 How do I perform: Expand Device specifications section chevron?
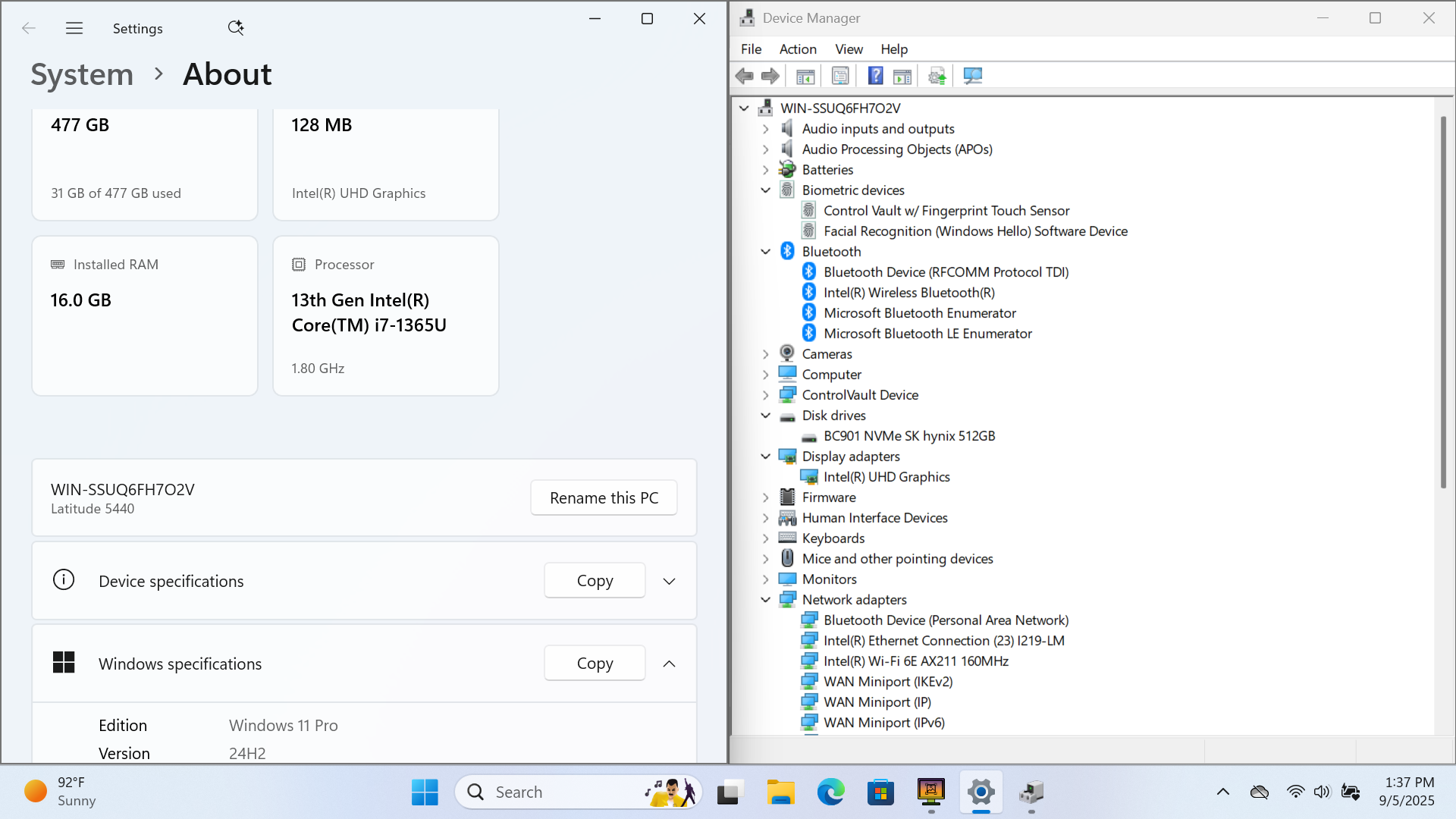pyautogui.click(x=669, y=582)
